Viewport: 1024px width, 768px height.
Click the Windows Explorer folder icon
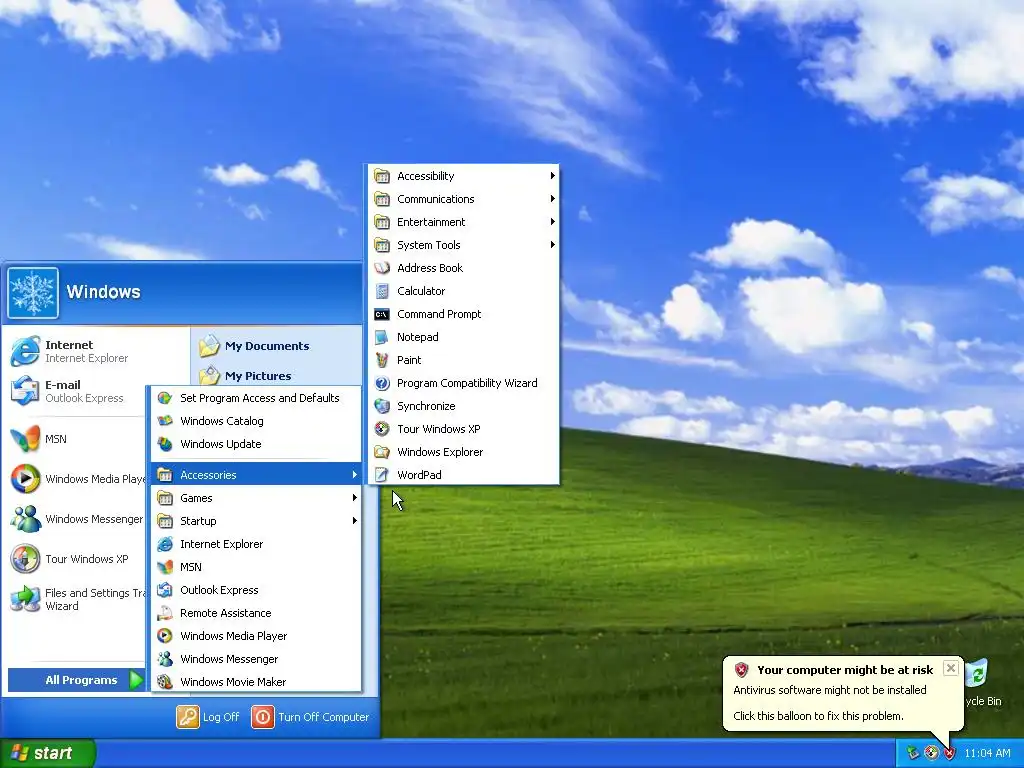[382, 452]
